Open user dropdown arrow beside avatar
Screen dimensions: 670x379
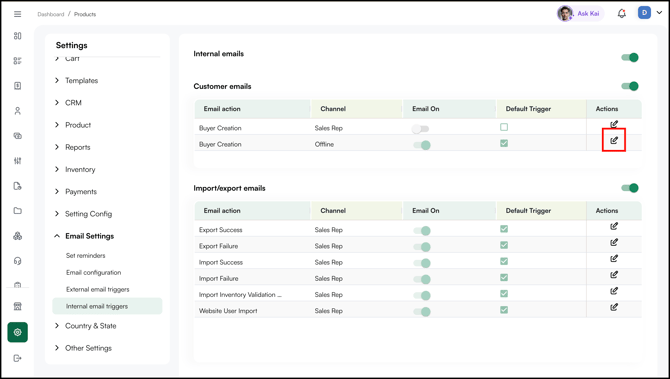click(659, 13)
